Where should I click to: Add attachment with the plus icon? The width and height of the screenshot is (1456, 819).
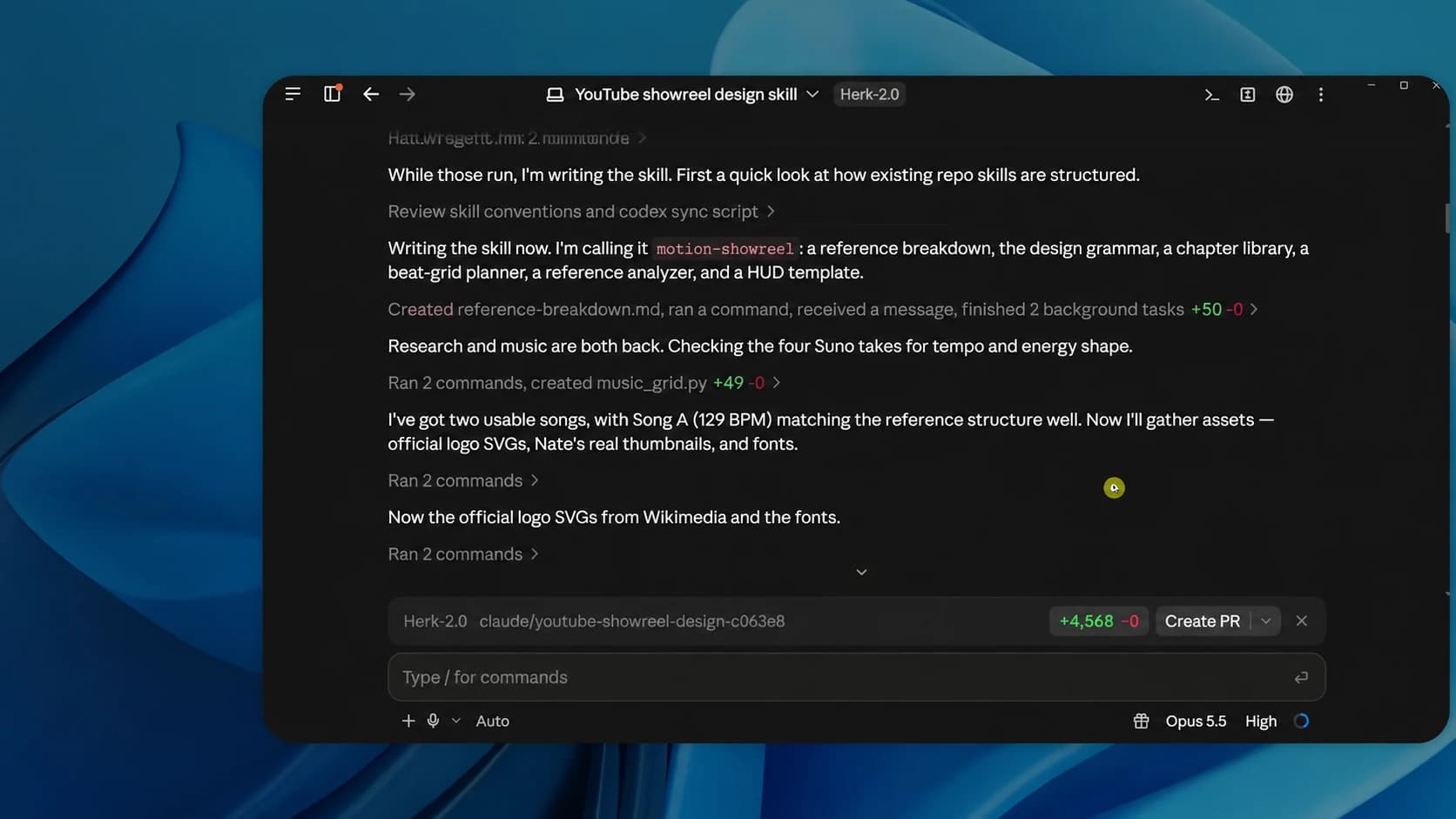pyautogui.click(x=408, y=721)
